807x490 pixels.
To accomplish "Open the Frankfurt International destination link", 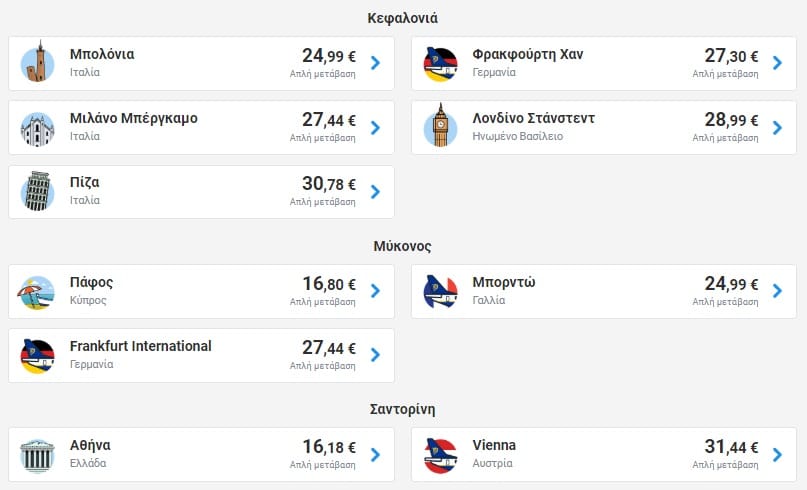I will [x=141, y=346].
